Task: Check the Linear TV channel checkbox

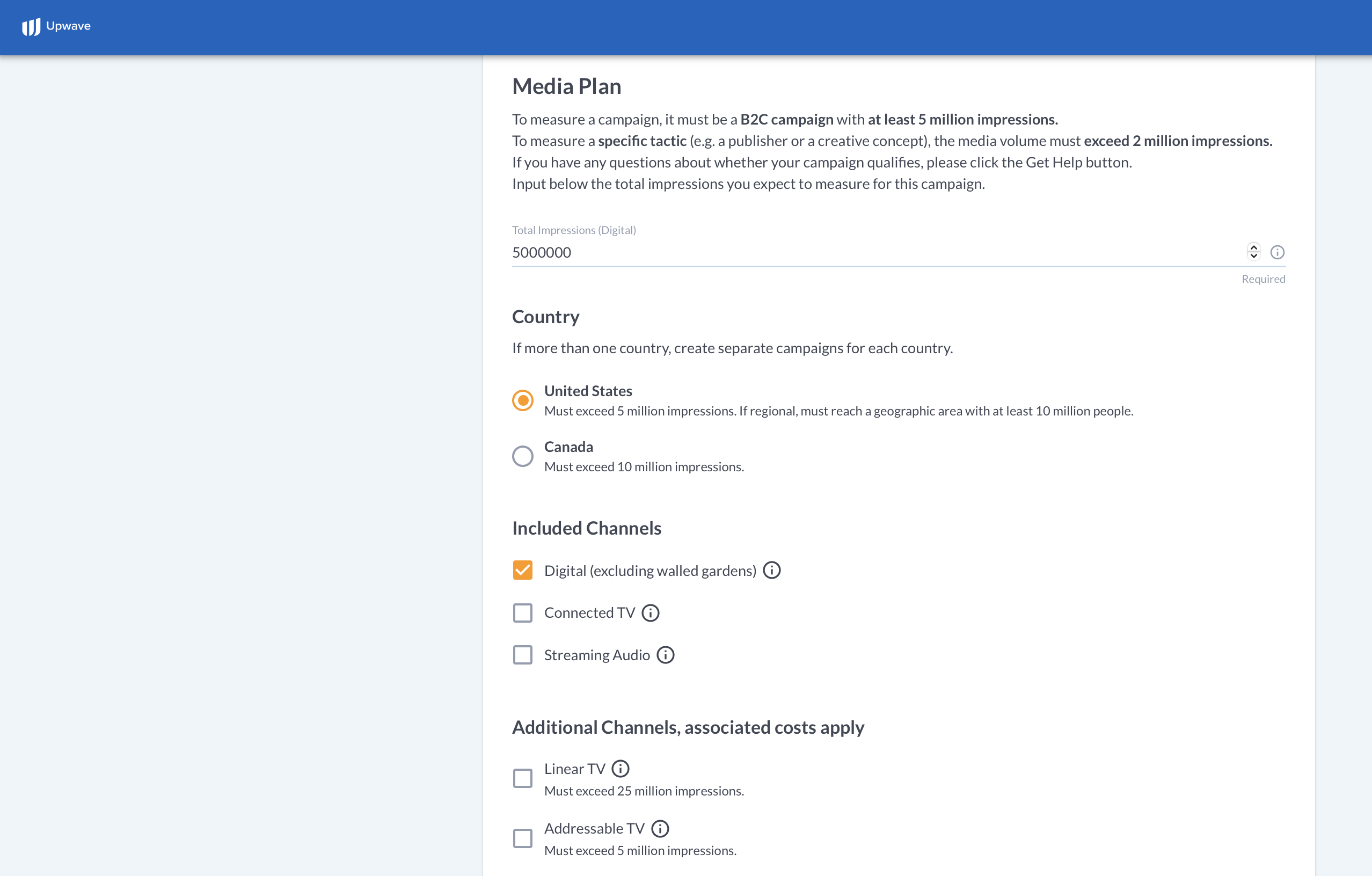Action: click(522, 779)
